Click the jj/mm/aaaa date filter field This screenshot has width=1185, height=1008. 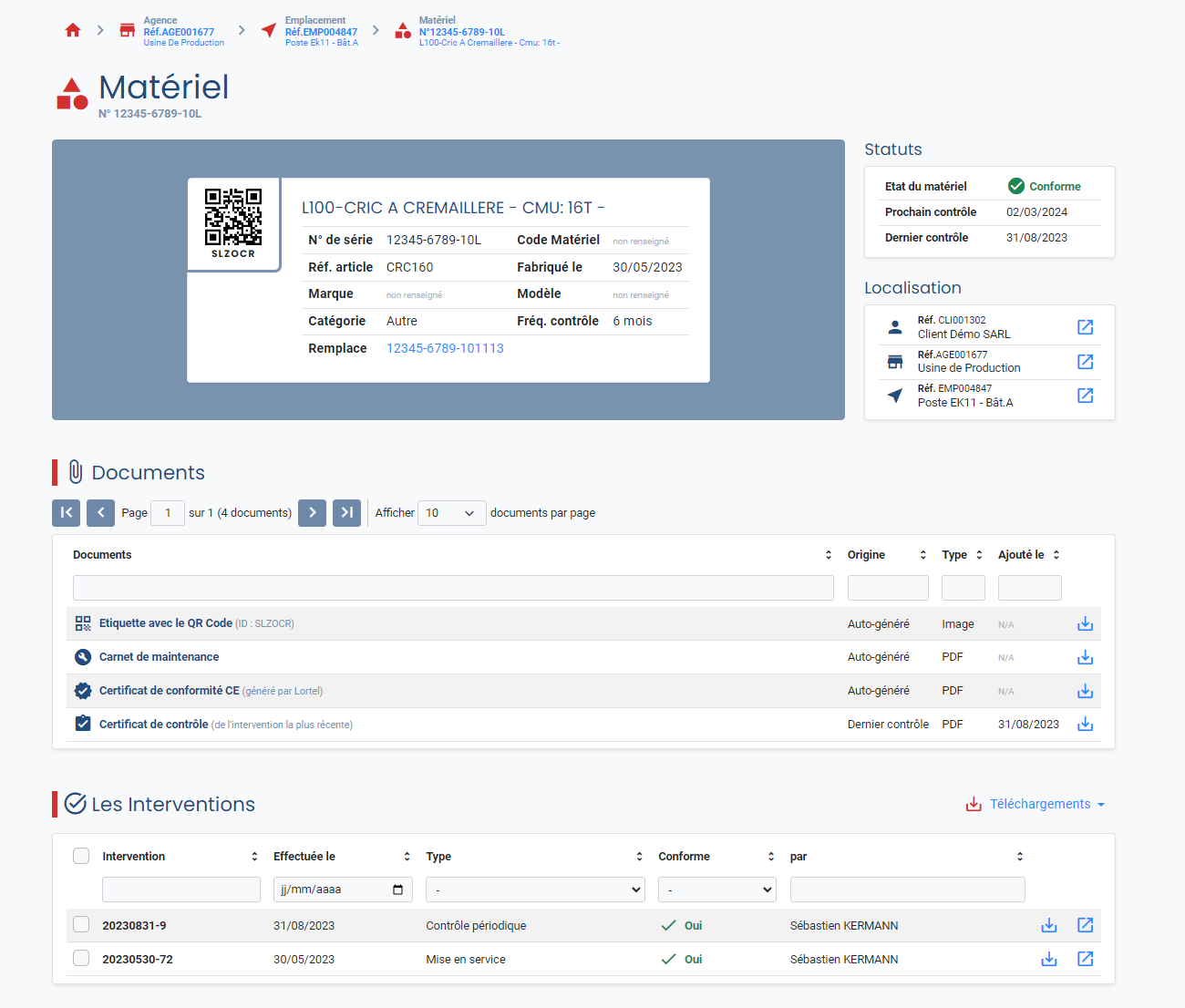tap(343, 890)
